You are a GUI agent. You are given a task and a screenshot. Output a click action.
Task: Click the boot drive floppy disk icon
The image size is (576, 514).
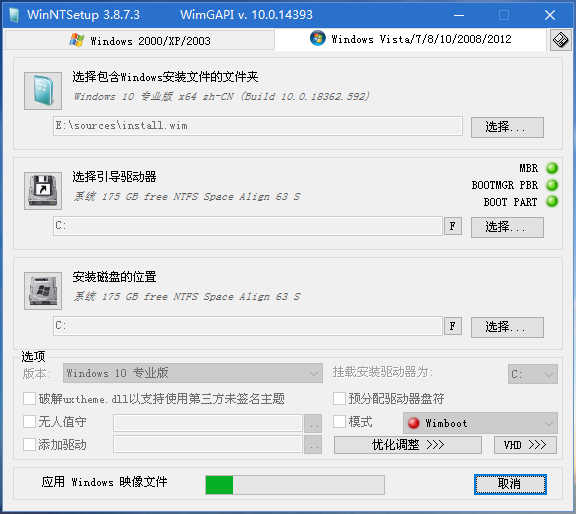click(43, 191)
